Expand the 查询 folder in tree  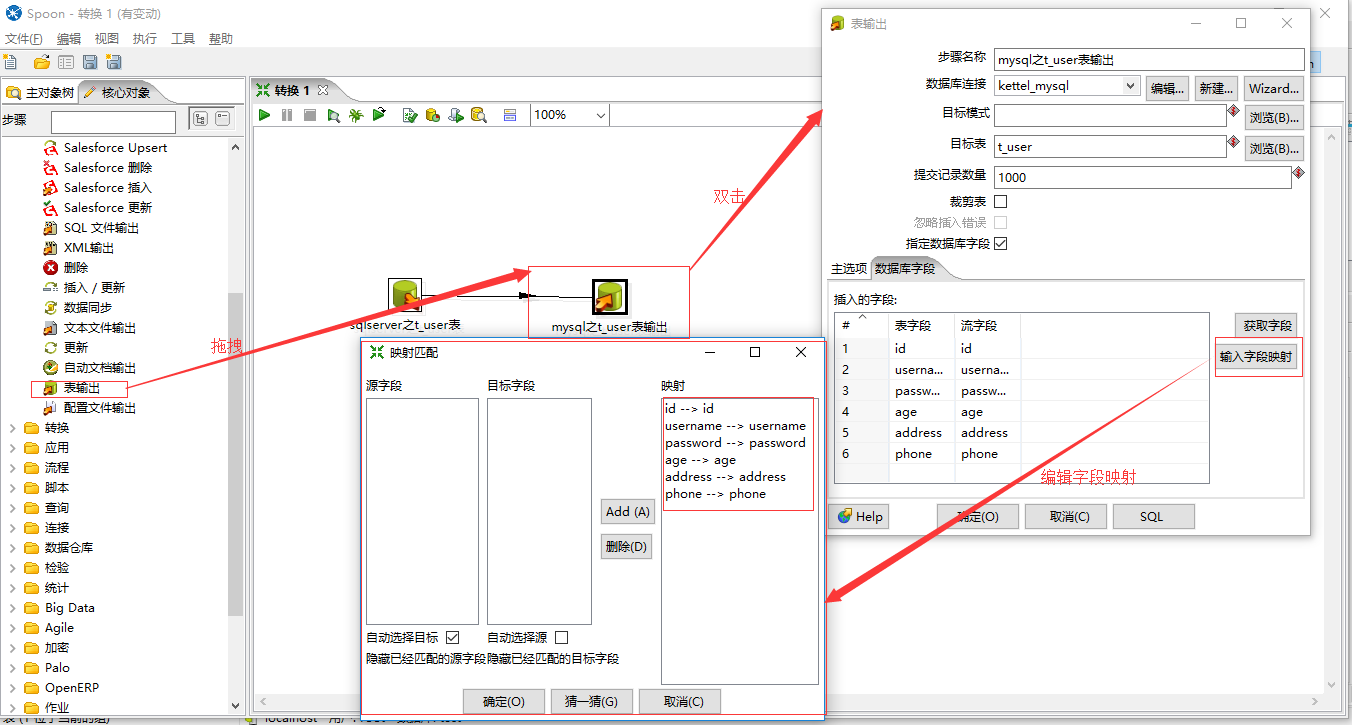pyautogui.click(x=13, y=508)
